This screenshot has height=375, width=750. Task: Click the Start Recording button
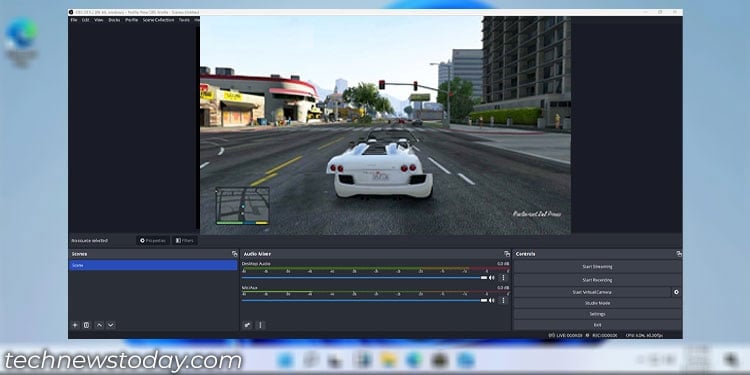597,280
